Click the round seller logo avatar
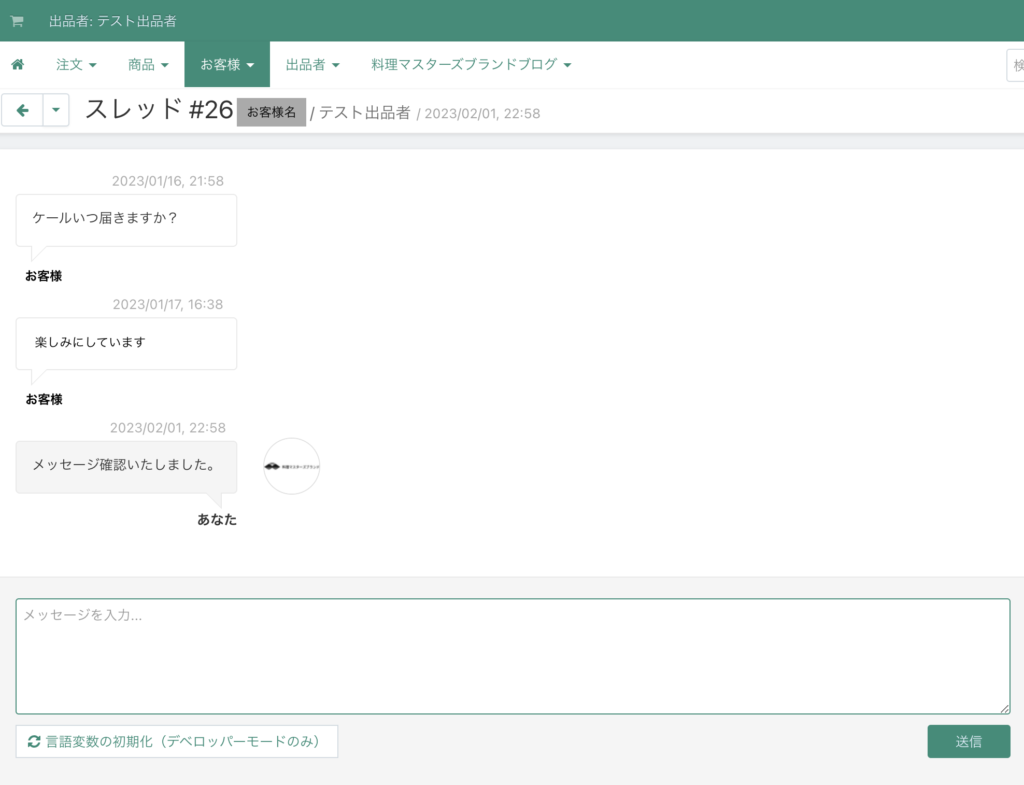The height and width of the screenshot is (785, 1024). 291,466
